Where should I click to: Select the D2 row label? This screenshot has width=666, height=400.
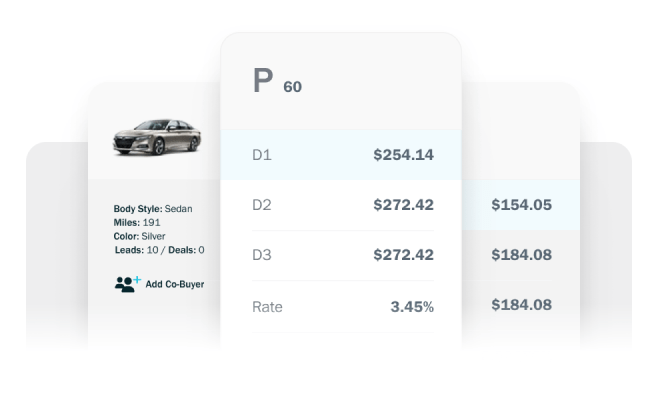tap(262, 205)
